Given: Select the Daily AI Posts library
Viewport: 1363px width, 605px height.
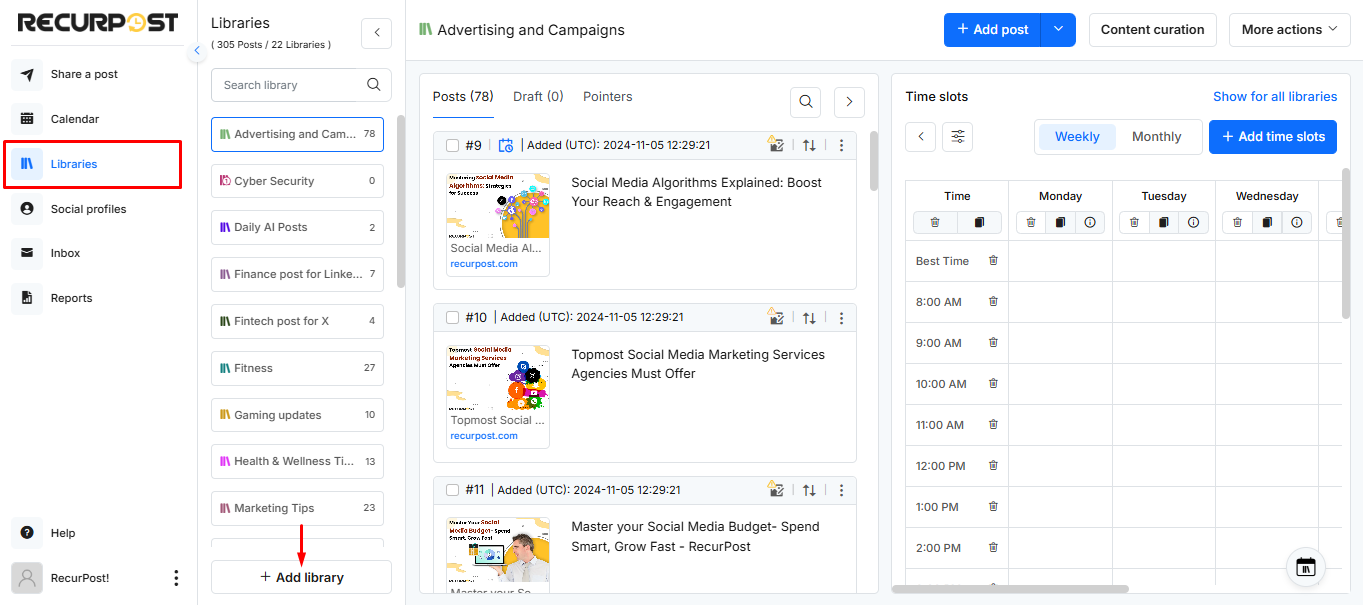Looking at the screenshot, I should coord(297,227).
